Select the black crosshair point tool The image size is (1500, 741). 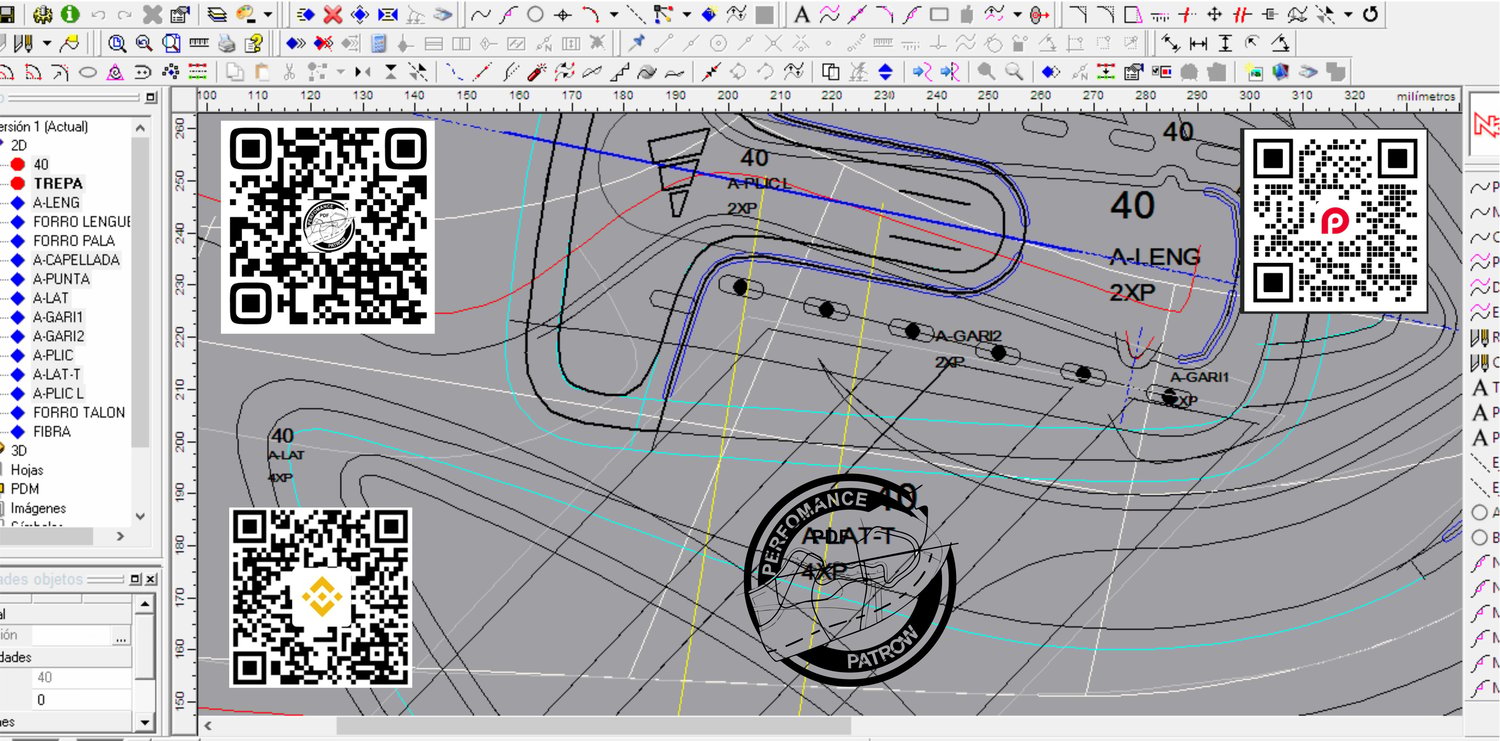pos(562,15)
